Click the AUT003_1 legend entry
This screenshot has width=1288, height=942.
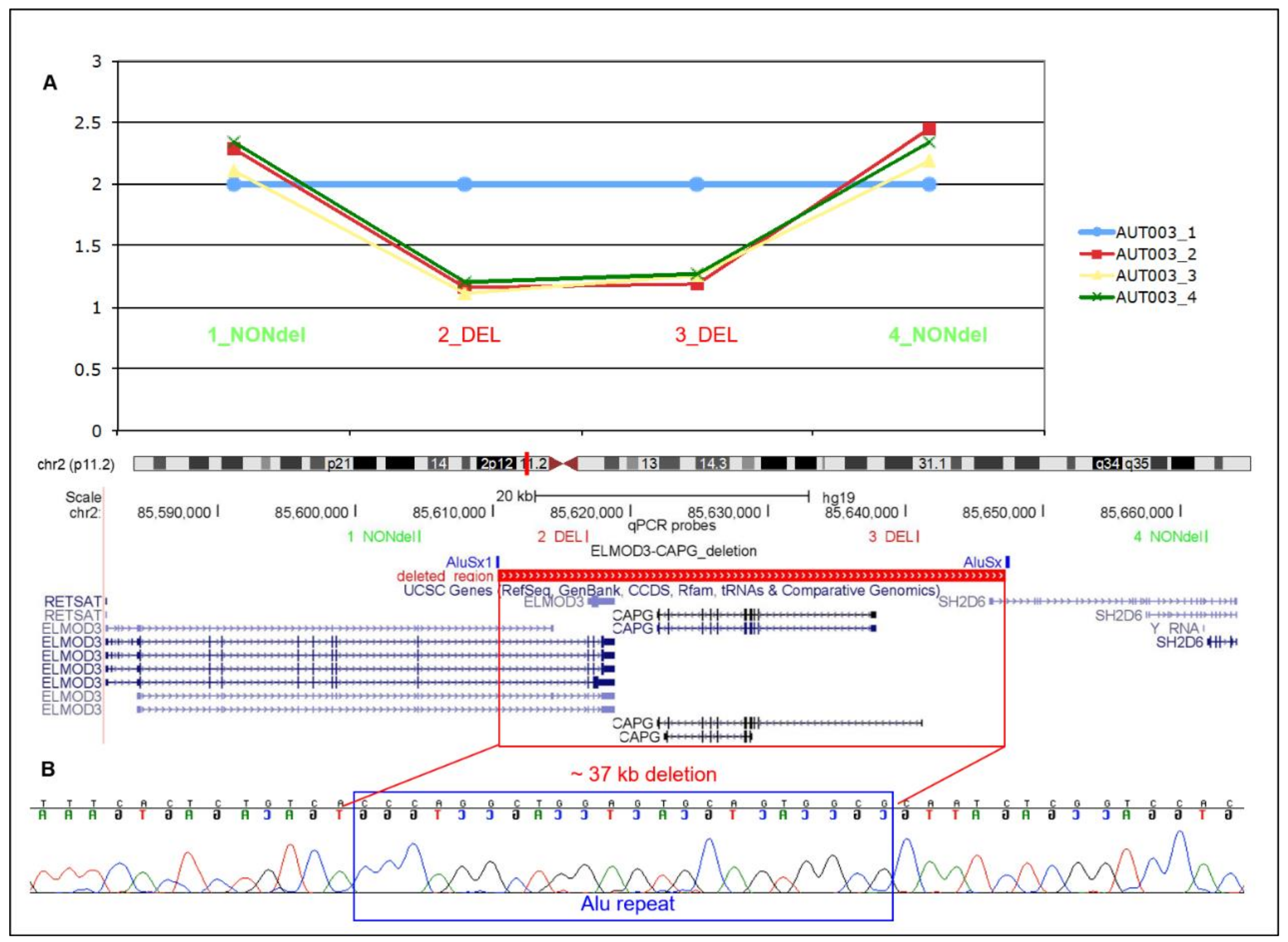pos(1155,233)
